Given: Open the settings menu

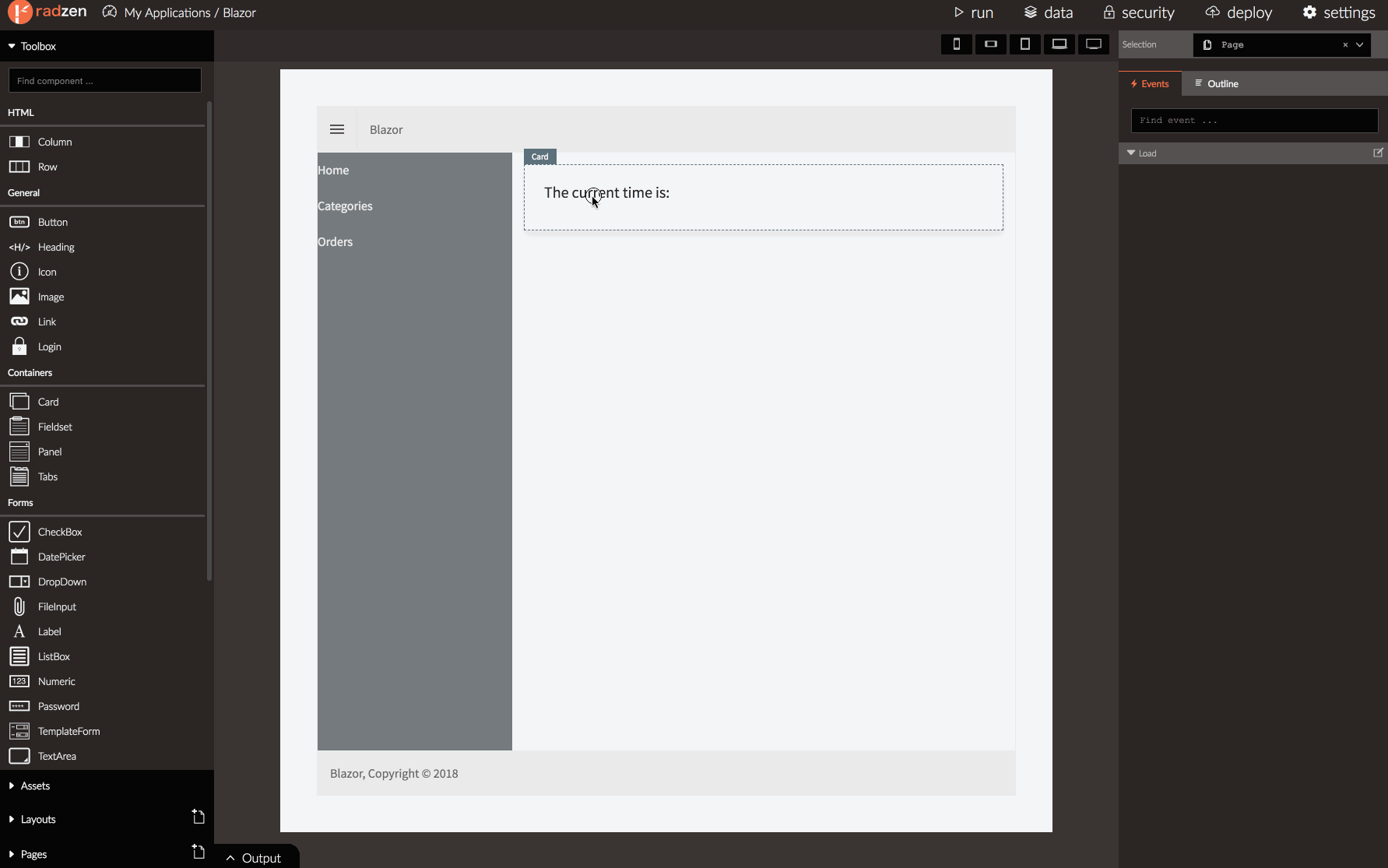Looking at the screenshot, I should click(1340, 12).
